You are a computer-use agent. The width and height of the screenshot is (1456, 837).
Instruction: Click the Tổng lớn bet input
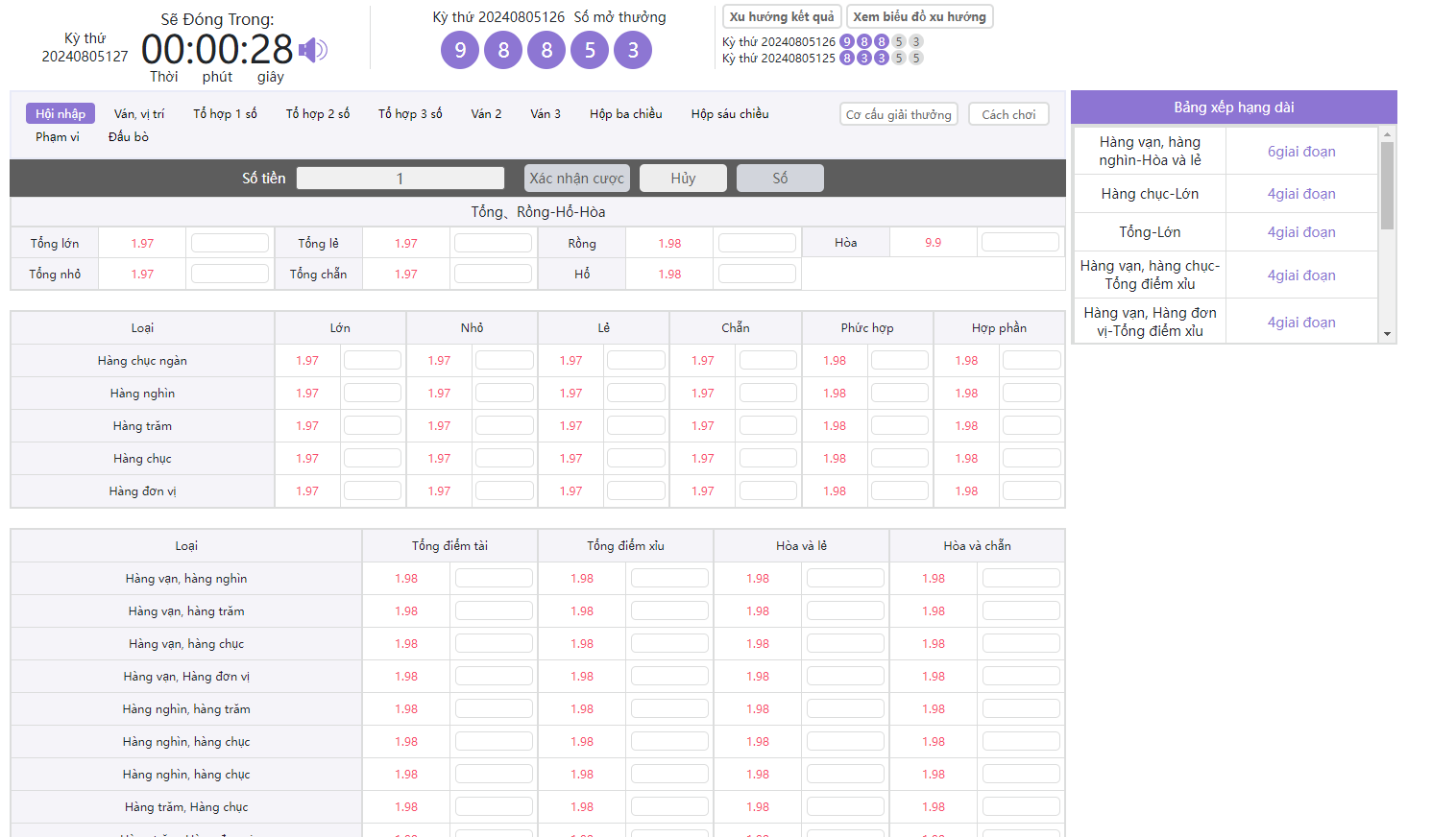230,243
